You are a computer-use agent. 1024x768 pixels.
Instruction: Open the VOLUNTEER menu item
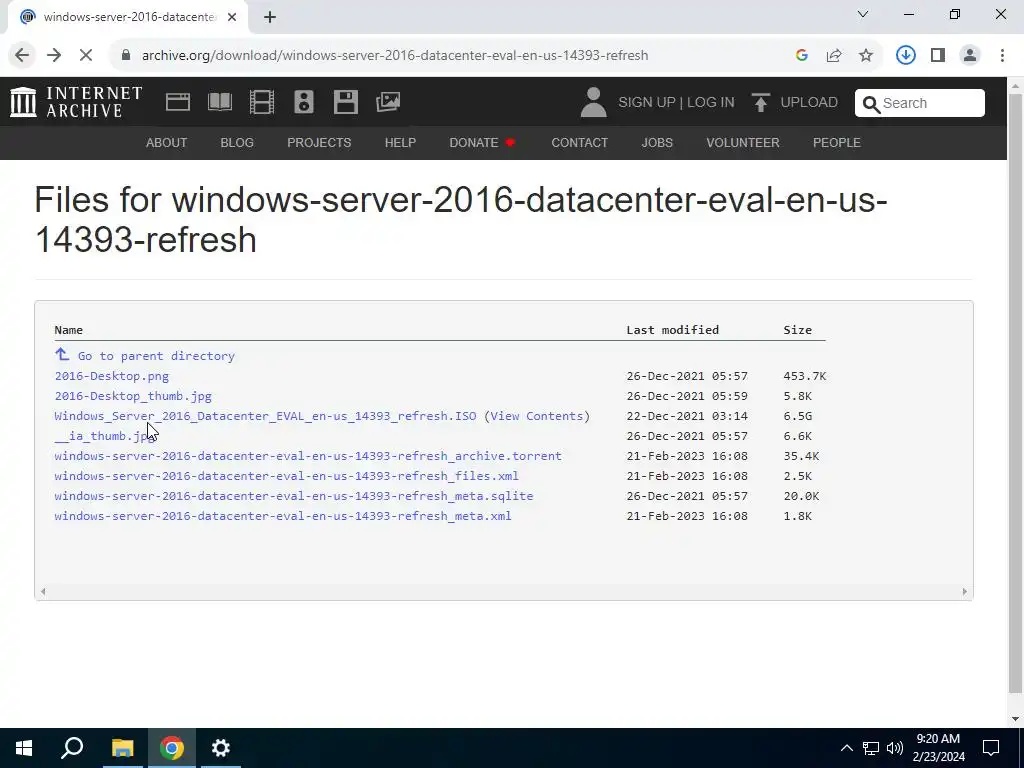click(x=743, y=142)
